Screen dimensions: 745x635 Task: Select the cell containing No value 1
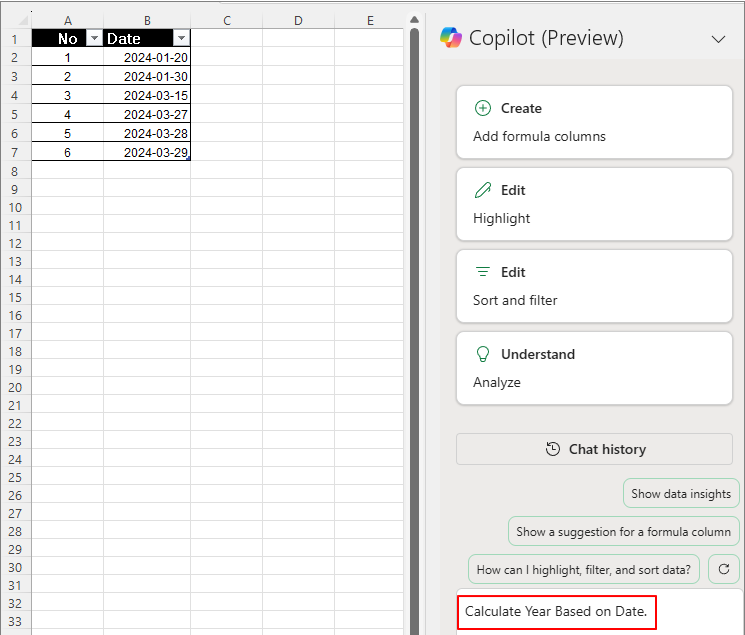tap(67, 57)
